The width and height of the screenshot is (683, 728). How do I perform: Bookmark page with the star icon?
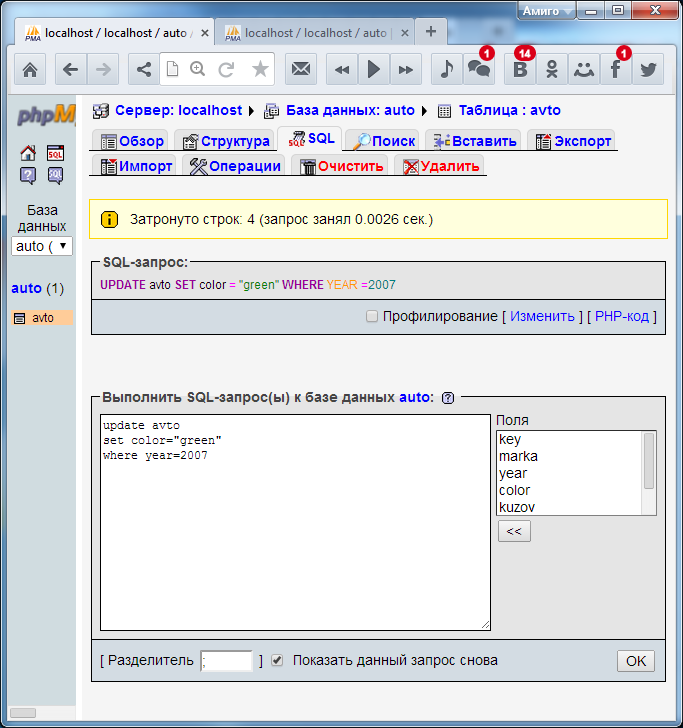pos(260,69)
